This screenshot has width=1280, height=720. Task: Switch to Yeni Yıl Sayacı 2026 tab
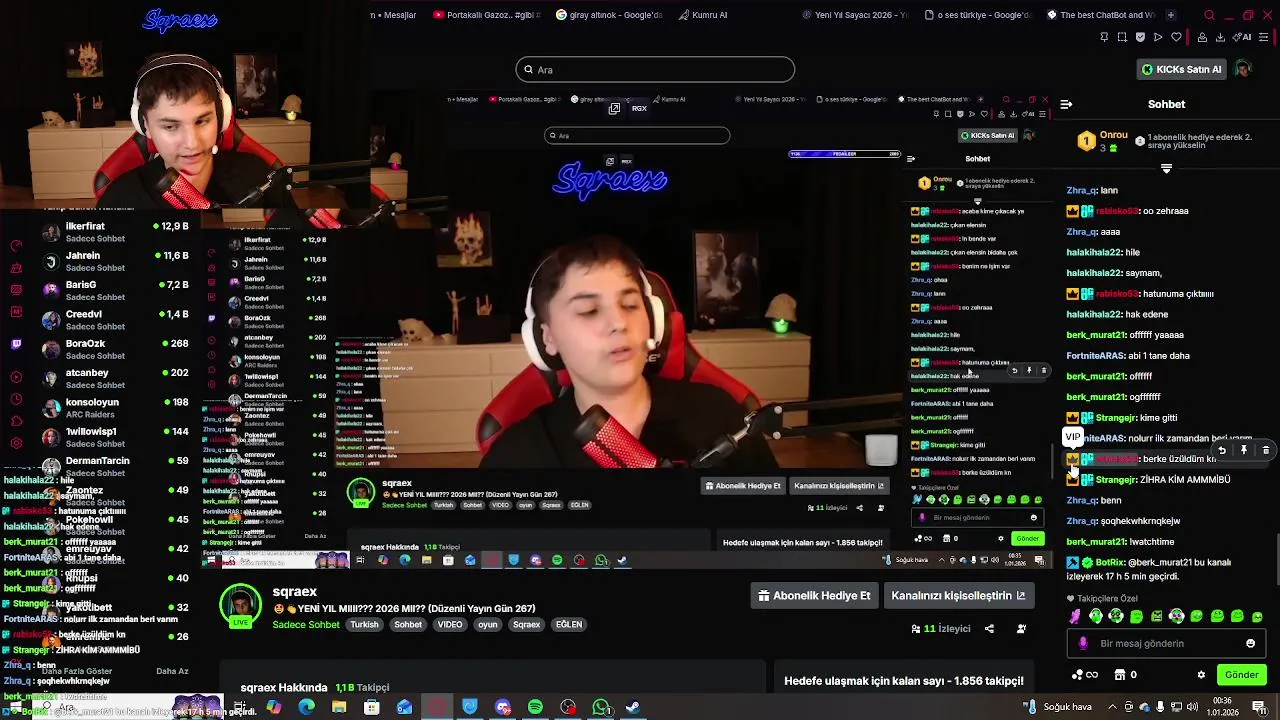coord(854,15)
